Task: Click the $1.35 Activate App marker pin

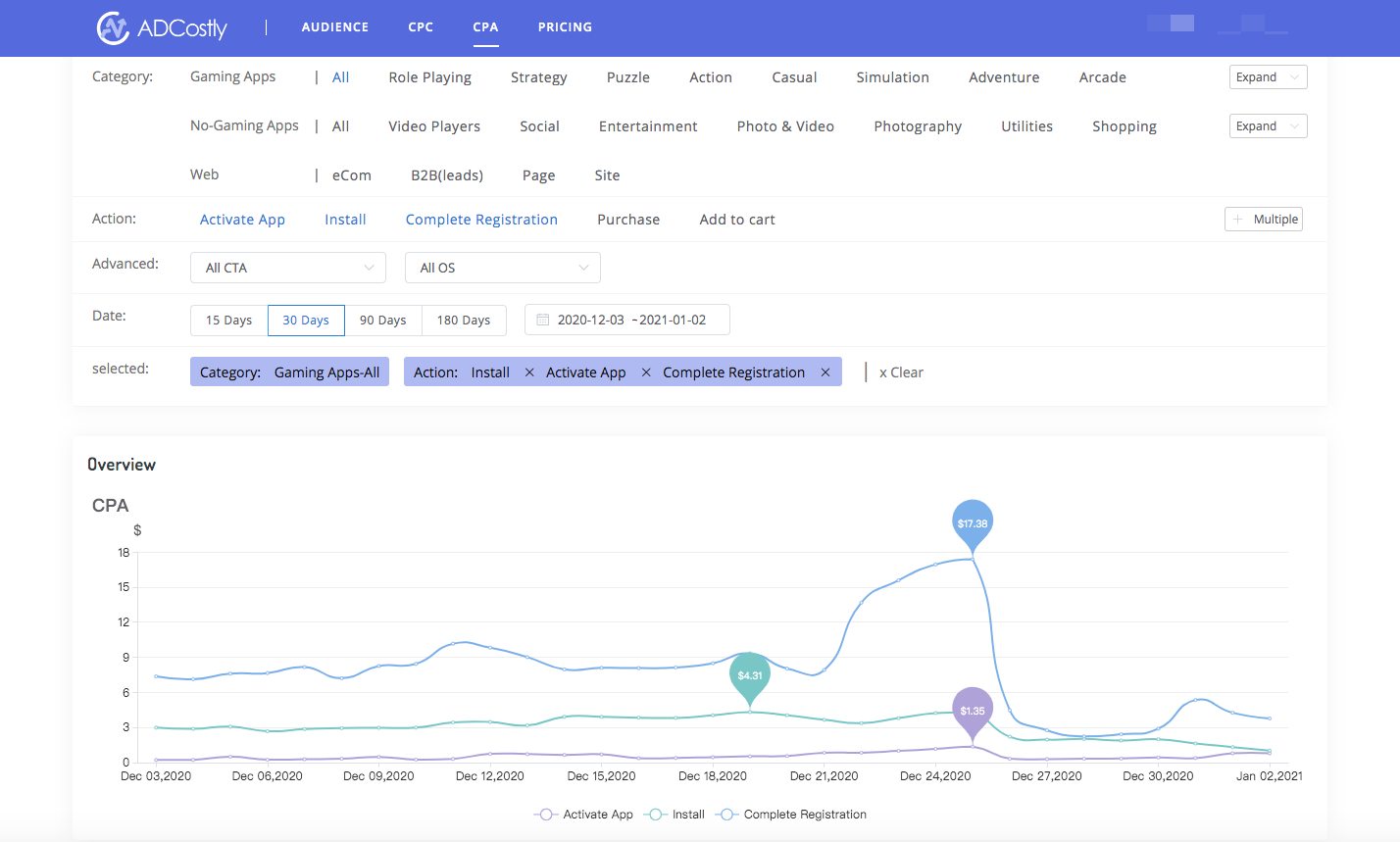Action: click(x=972, y=711)
